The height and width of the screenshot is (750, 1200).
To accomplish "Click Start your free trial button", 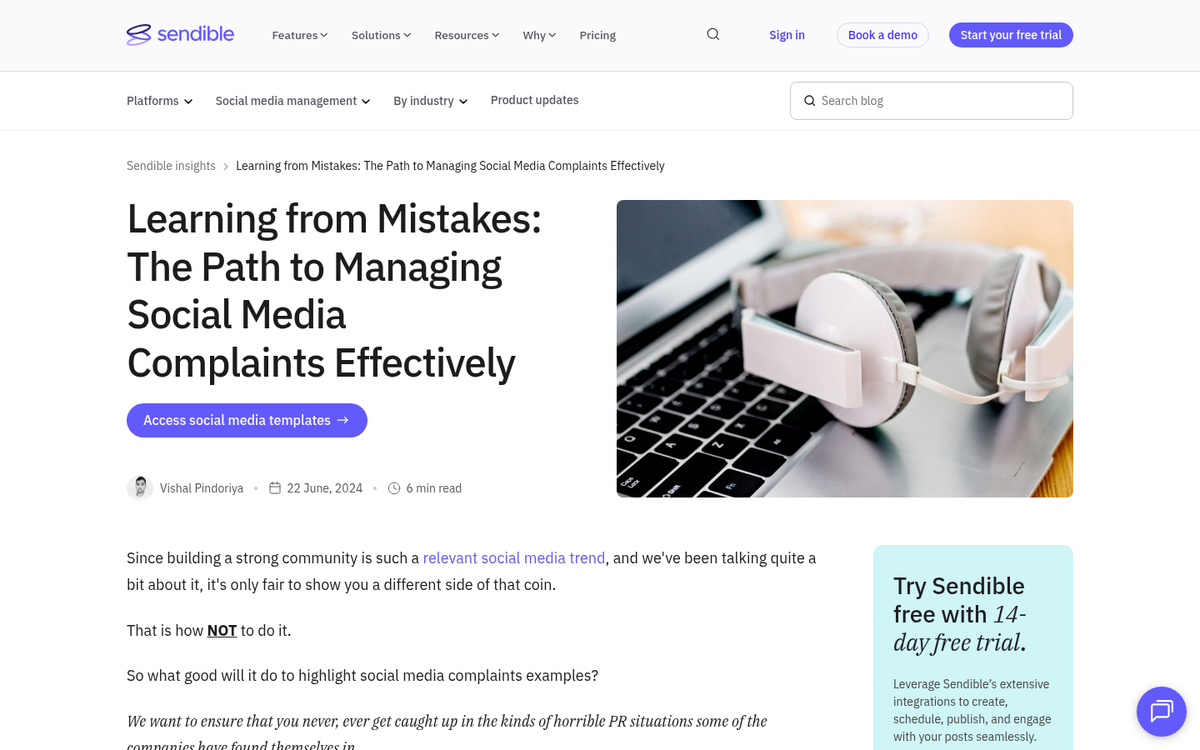I will [1011, 35].
